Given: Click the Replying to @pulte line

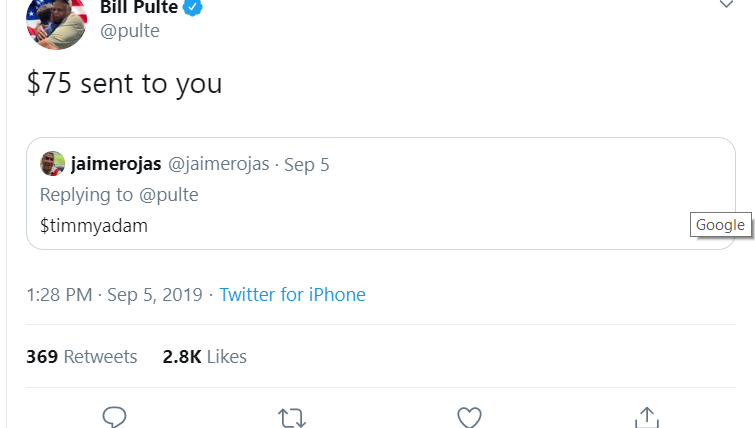Looking at the screenshot, I should click(x=119, y=194).
